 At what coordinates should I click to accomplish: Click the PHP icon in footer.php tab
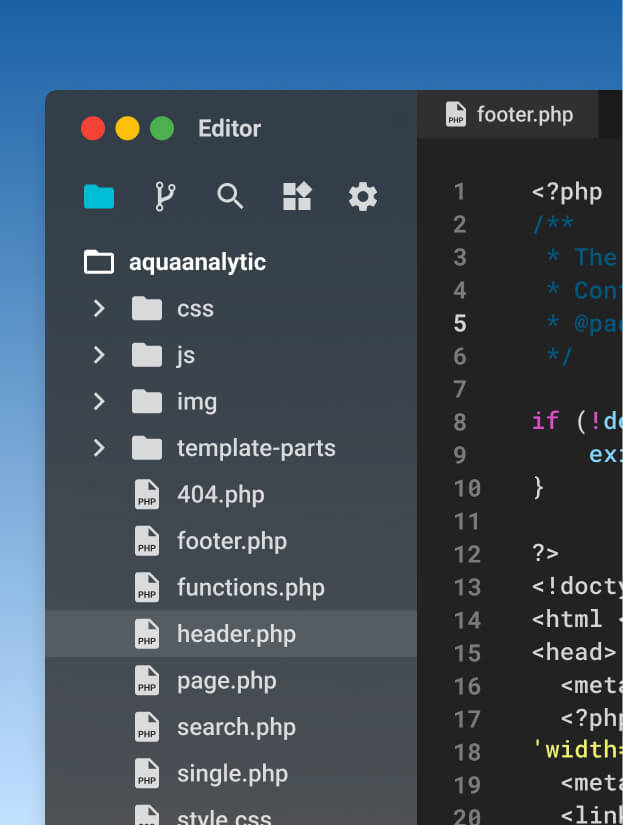coord(456,114)
